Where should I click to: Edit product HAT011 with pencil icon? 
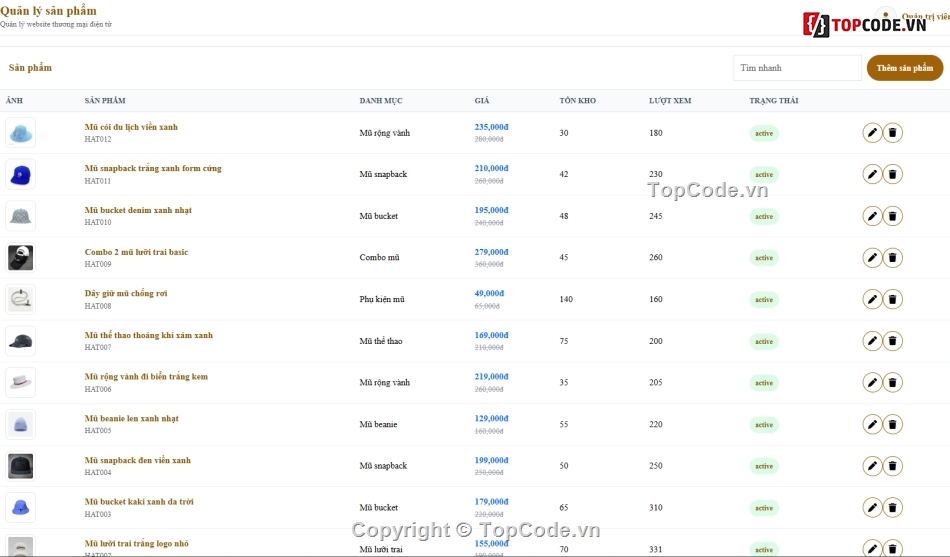[872, 175]
